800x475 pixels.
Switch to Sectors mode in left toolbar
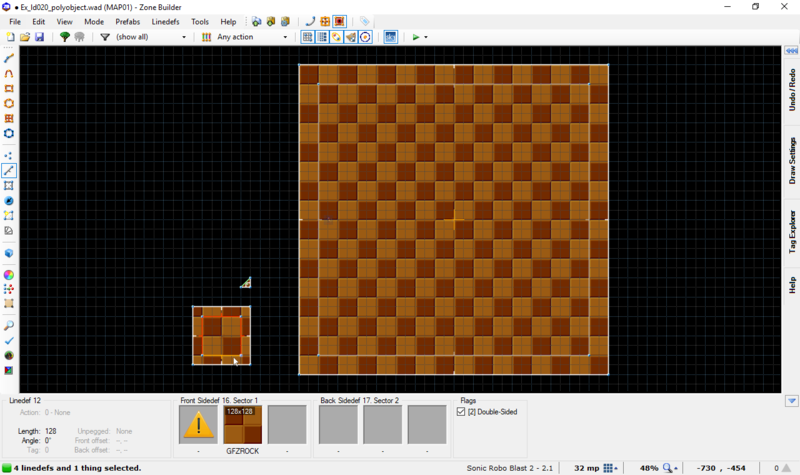(9, 186)
